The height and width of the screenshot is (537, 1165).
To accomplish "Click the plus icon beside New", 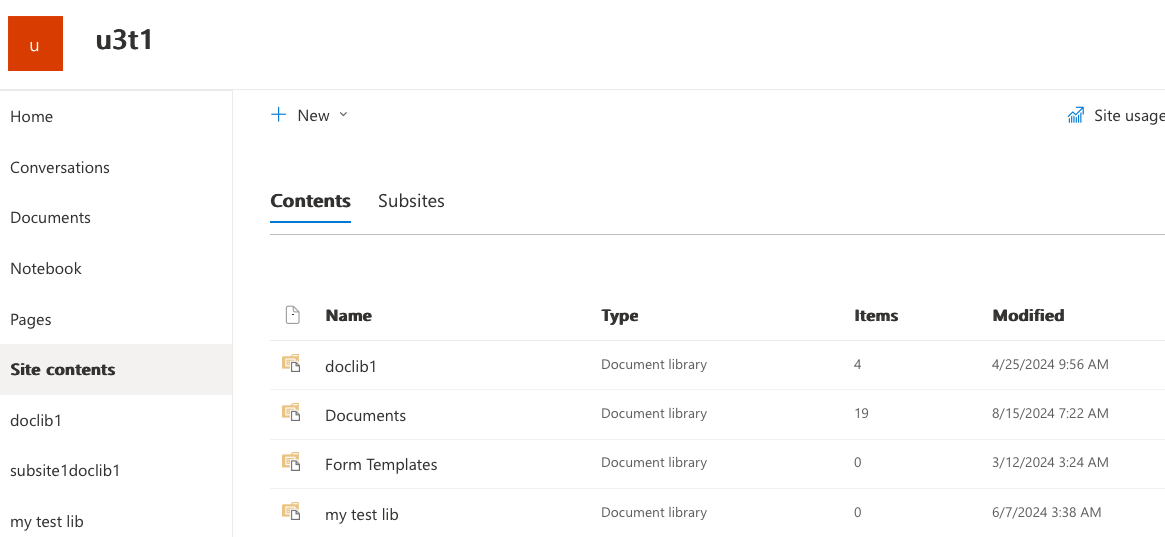I will click(279, 115).
